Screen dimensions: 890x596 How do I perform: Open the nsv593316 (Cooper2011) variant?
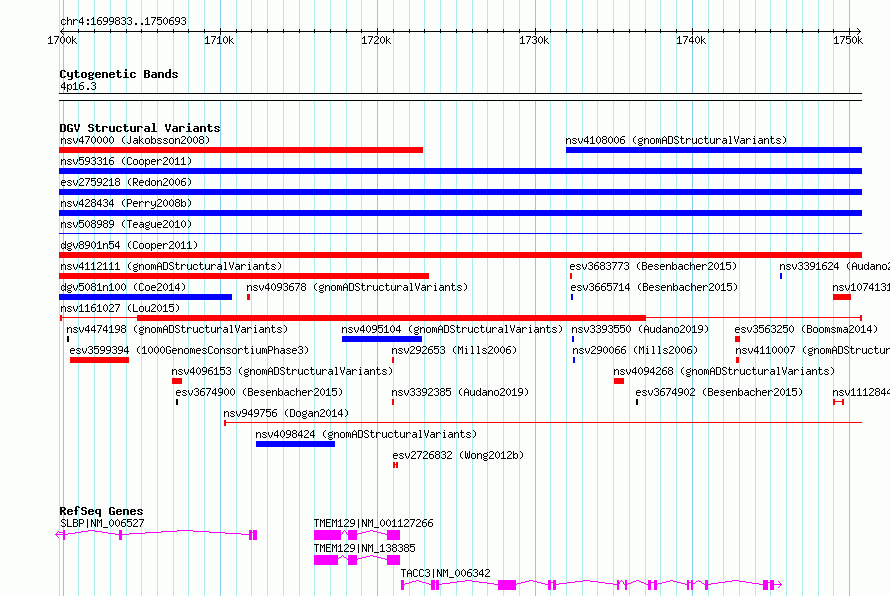click(126, 161)
